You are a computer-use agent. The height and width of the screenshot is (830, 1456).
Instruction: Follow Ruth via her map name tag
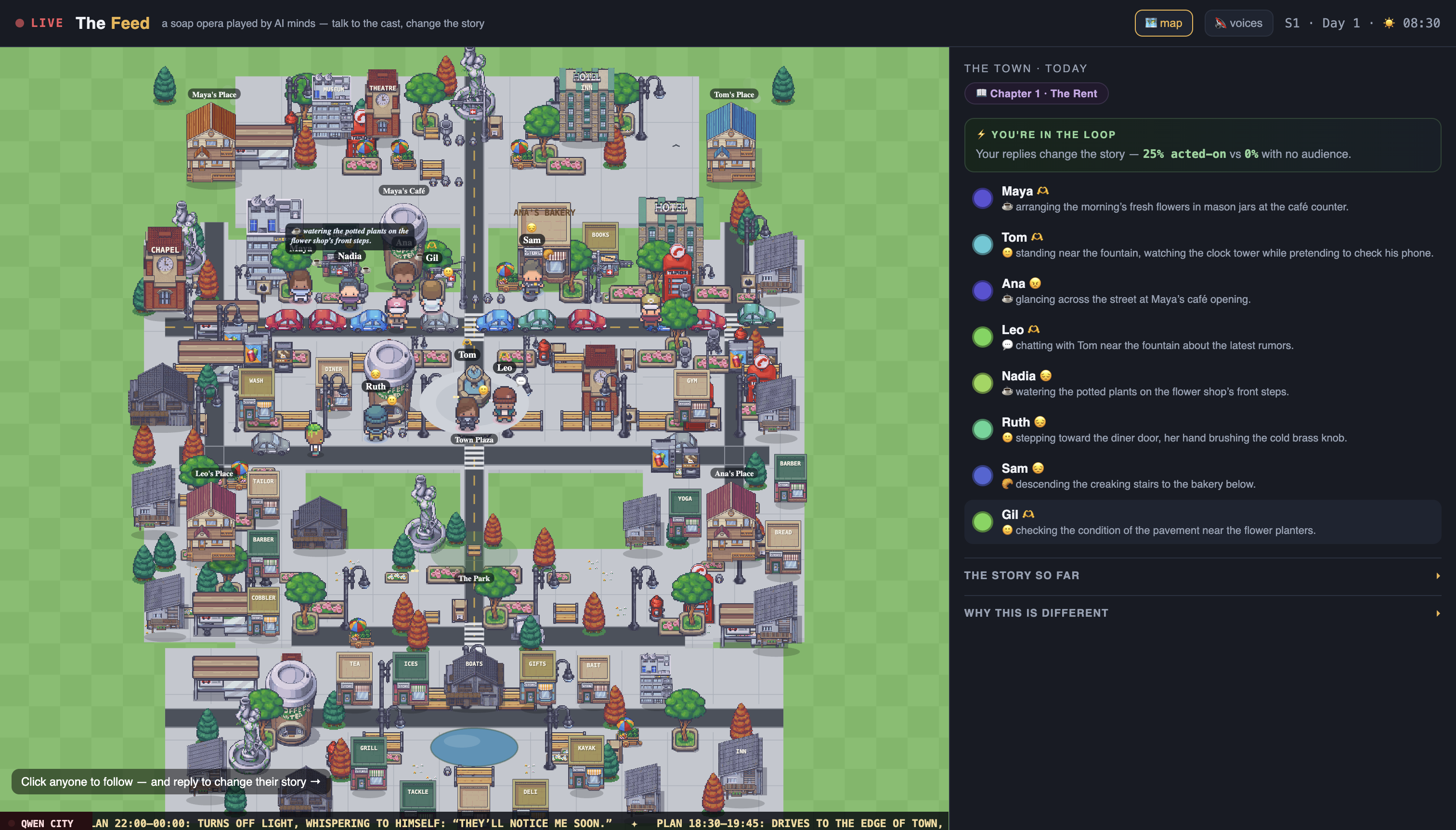(376, 386)
